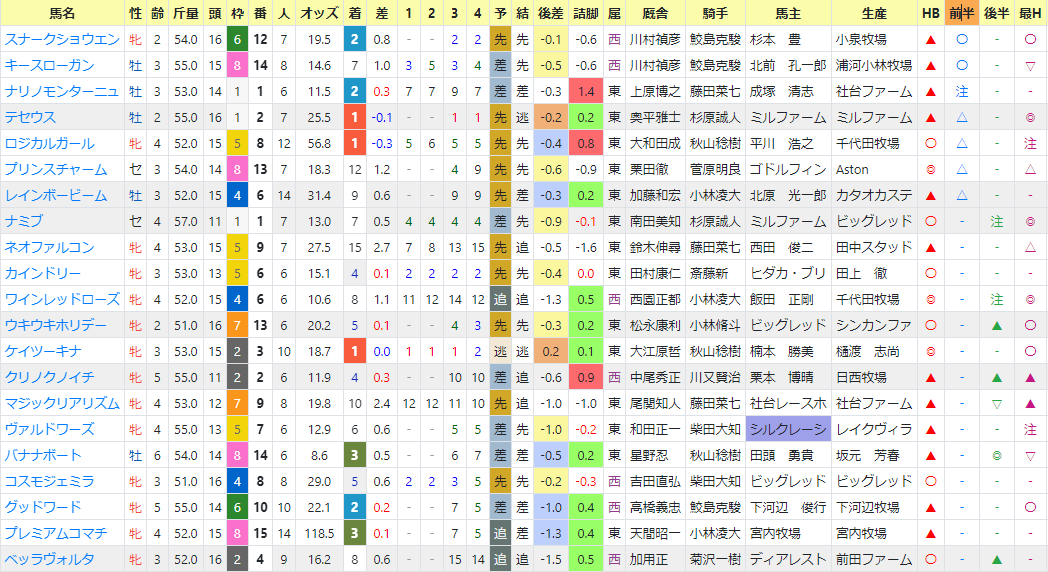
Task: Open horse link ネオファルコン
Action: (49, 247)
